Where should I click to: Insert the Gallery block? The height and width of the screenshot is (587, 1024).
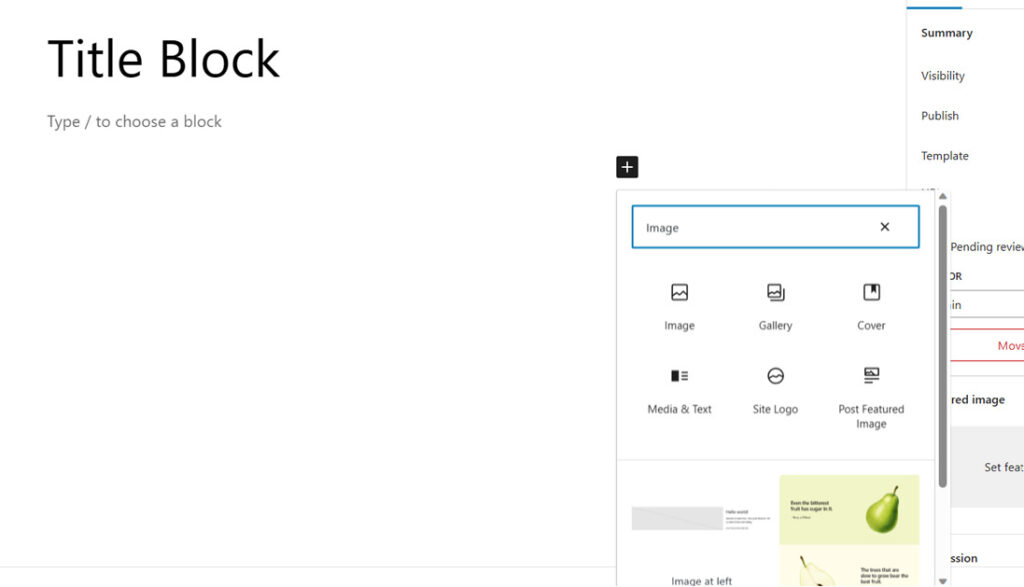(775, 307)
